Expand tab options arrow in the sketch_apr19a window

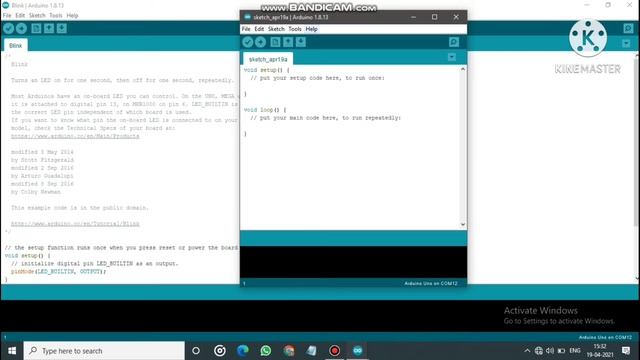pyautogui.click(x=452, y=57)
